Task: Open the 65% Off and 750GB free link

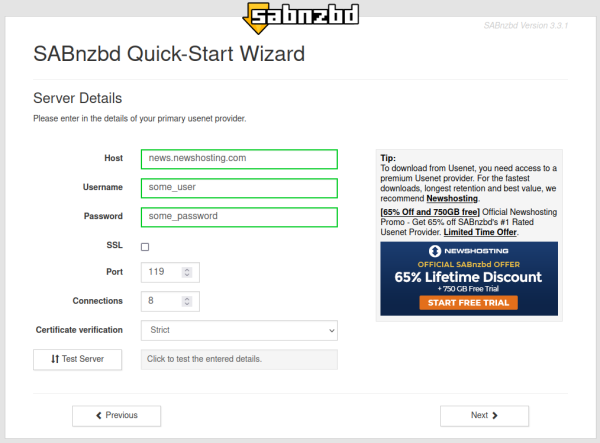Action: 430,212
